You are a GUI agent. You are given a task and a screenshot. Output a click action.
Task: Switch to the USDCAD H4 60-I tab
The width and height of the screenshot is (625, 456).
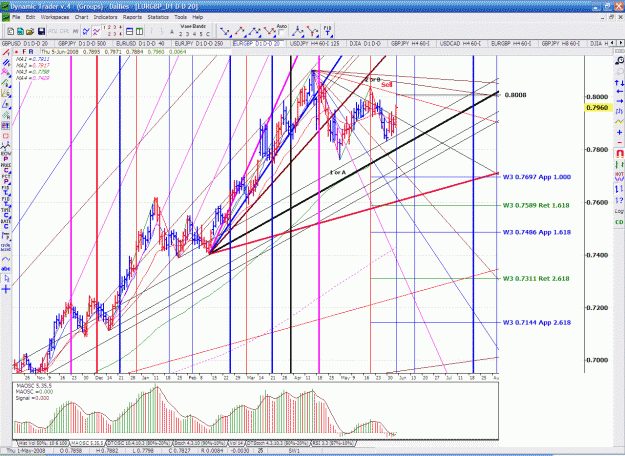[x=460, y=43]
